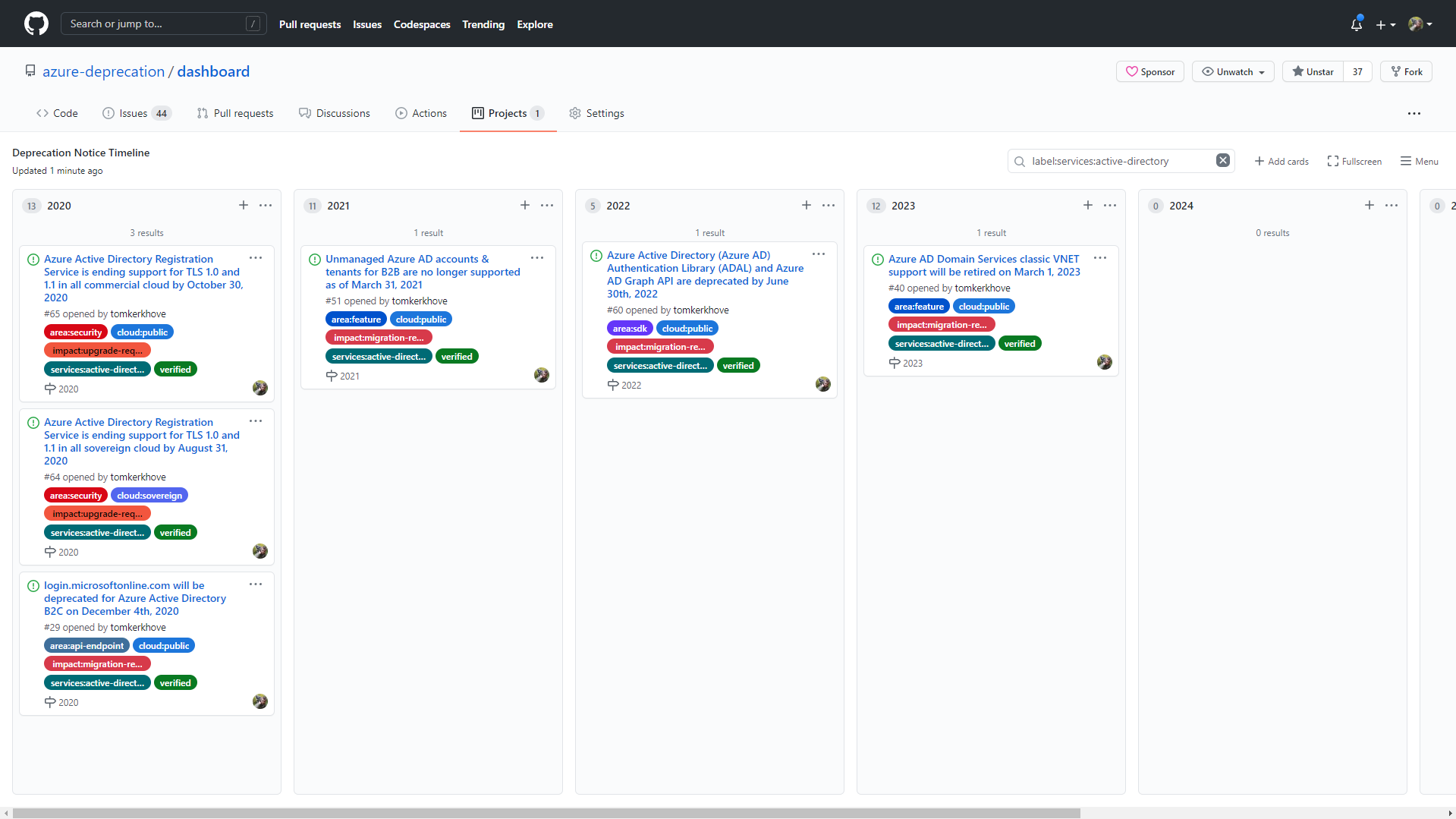The height and width of the screenshot is (819, 1456).
Task: Open the 2022 column options menu
Action: pos(829,205)
